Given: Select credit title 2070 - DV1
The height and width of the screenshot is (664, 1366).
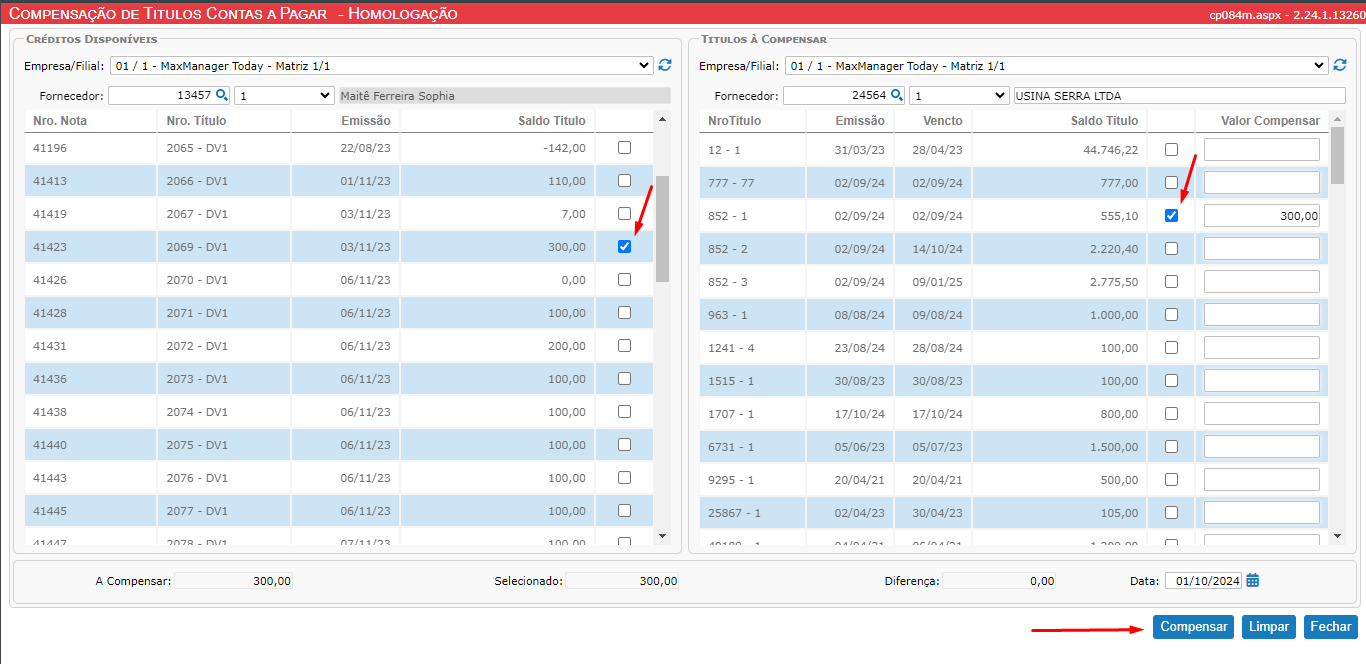Looking at the screenshot, I should click(x=197, y=280).
